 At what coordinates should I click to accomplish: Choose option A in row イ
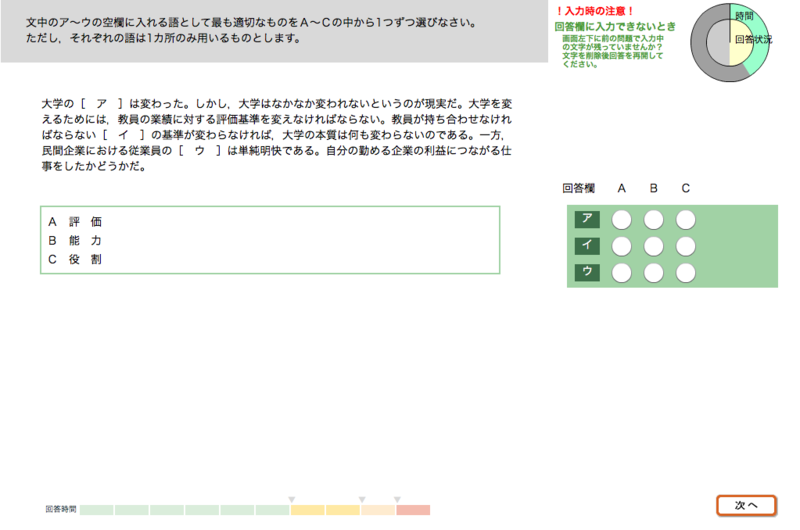tap(621, 246)
